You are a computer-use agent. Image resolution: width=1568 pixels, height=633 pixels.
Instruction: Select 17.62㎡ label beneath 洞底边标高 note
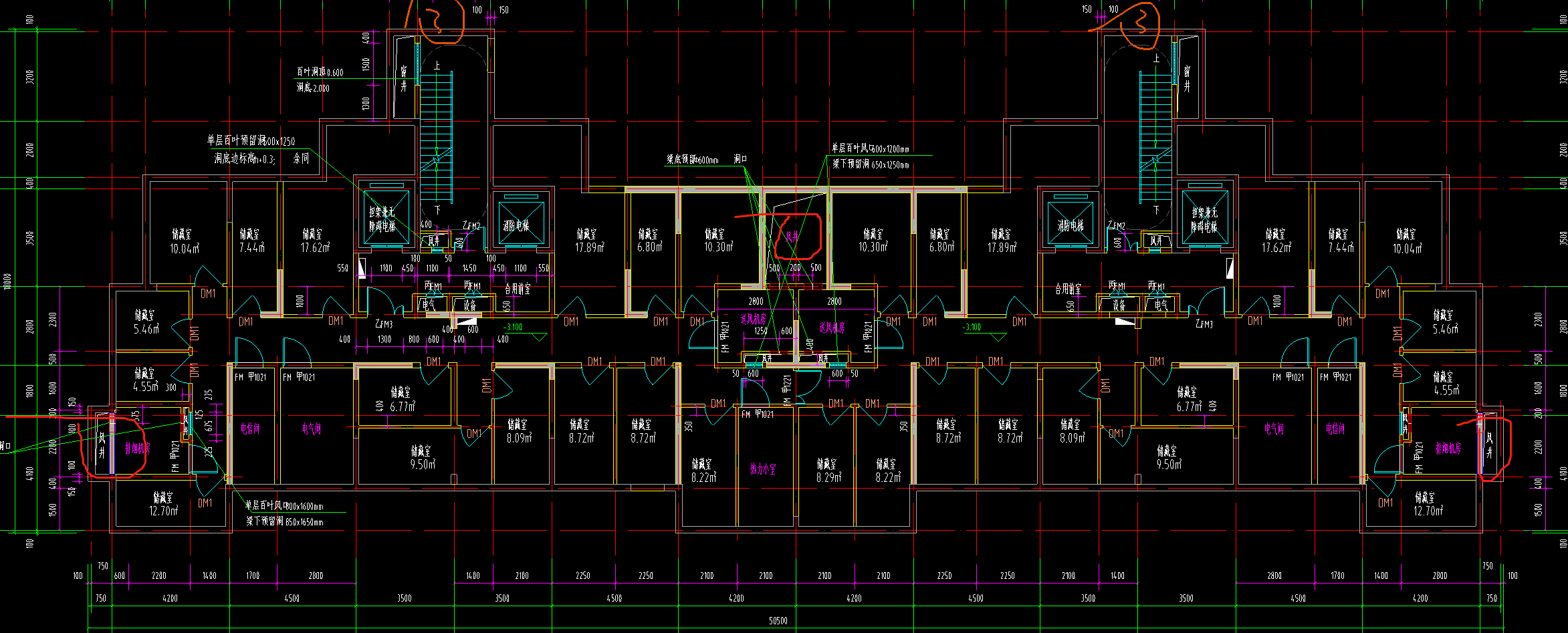point(314,247)
